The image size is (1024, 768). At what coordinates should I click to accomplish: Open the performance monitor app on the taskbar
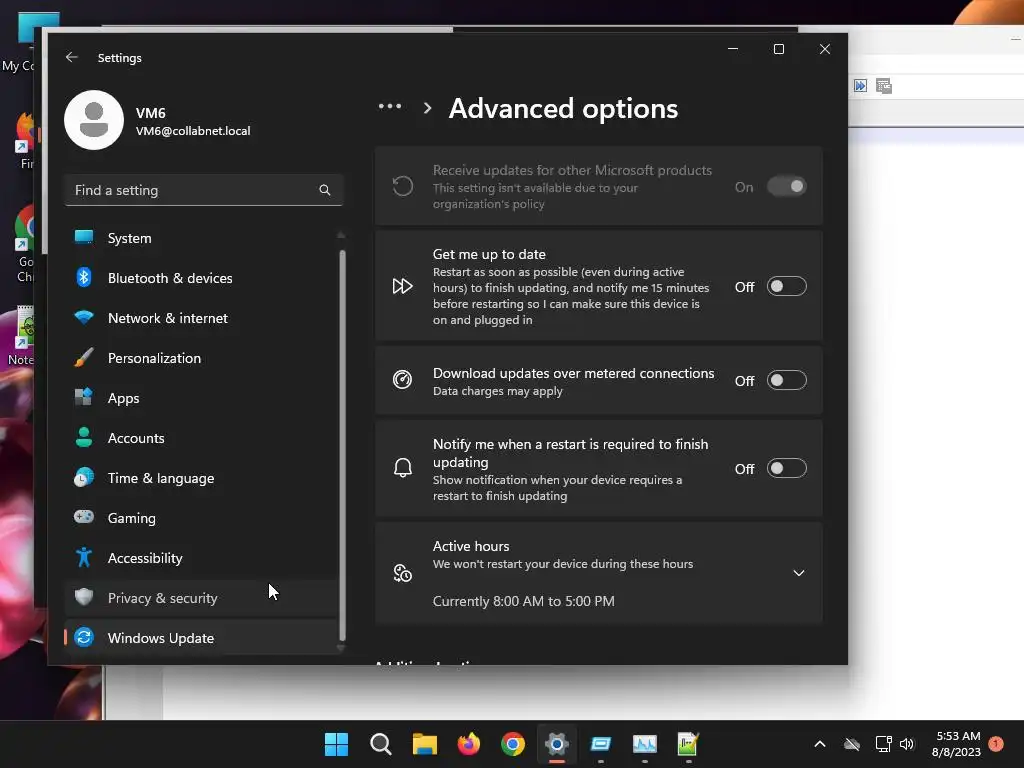[645, 744]
